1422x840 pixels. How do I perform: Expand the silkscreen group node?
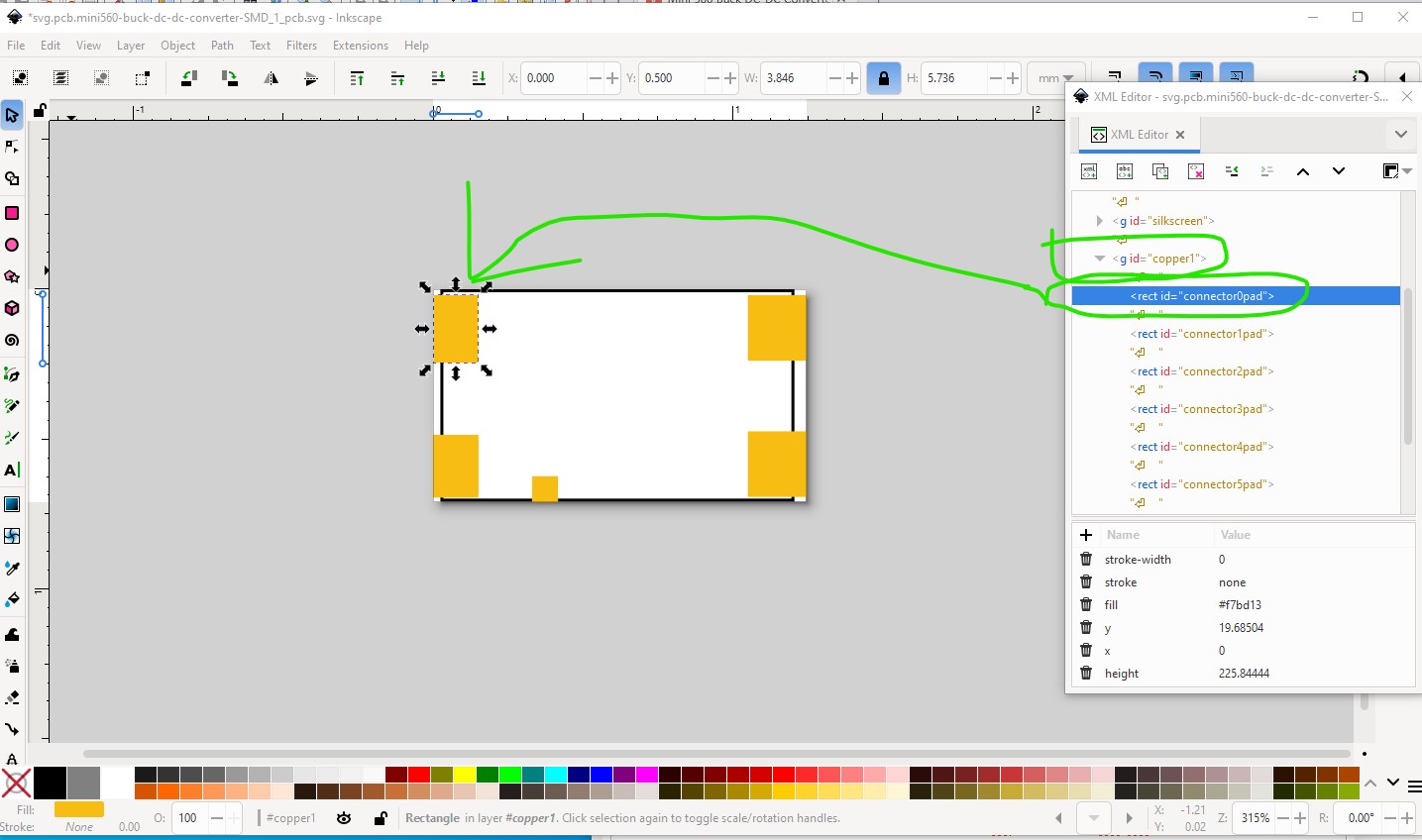[1099, 221]
